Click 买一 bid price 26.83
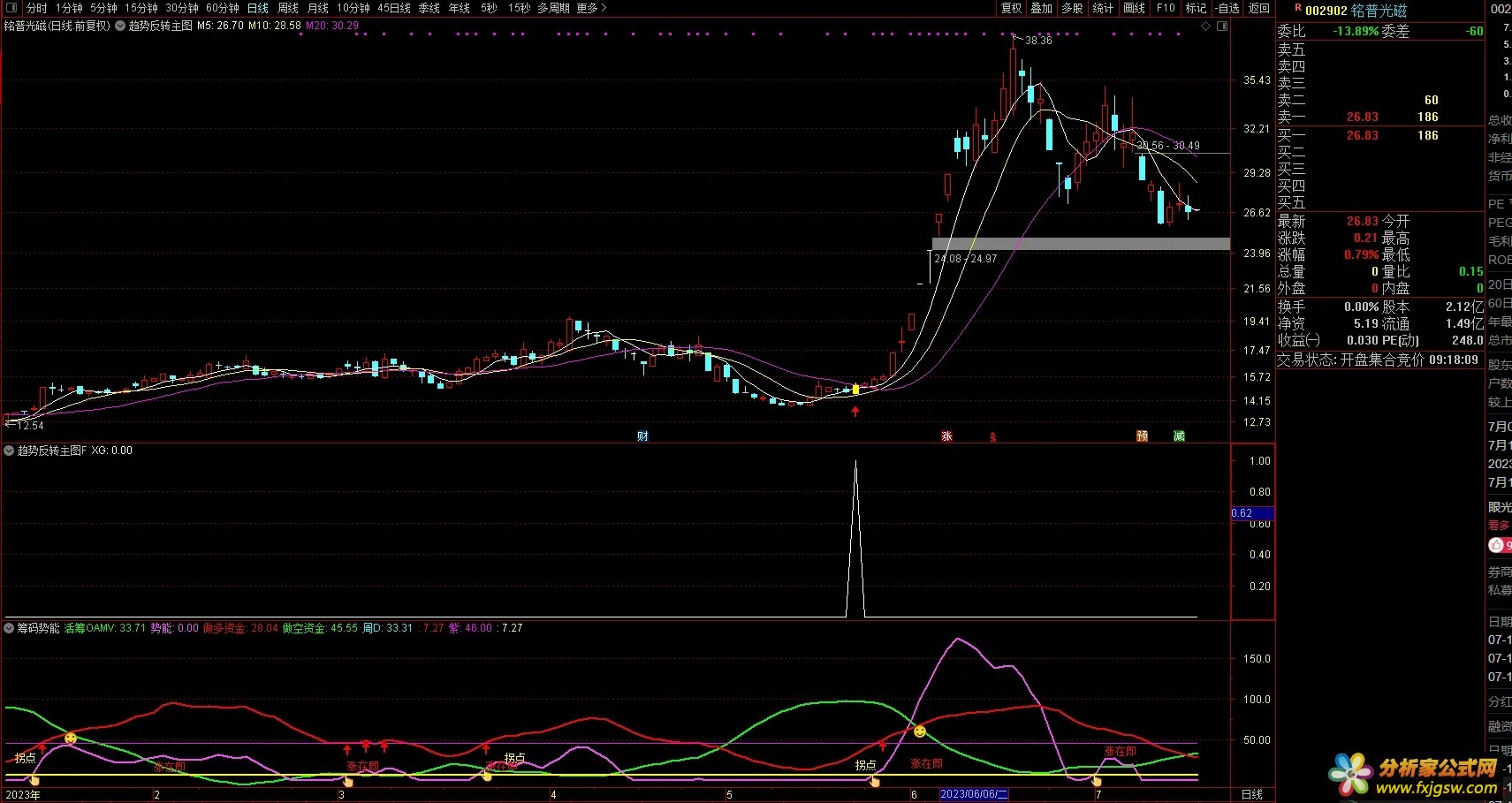Screen dimensions: 1512x803 [x=1362, y=135]
